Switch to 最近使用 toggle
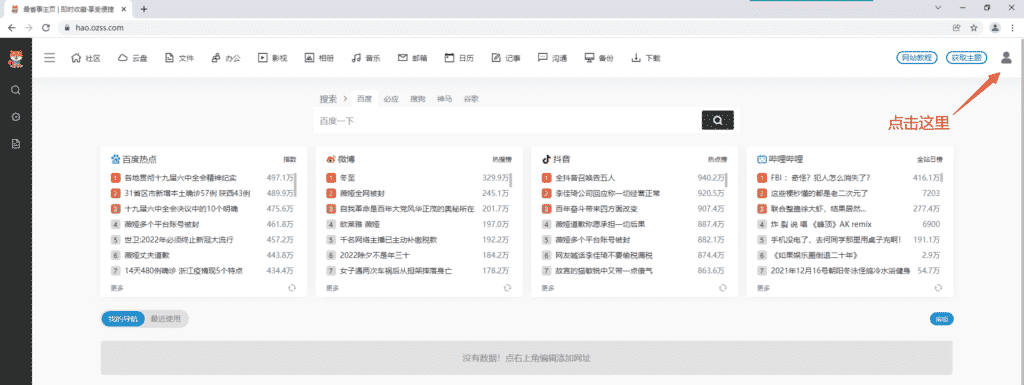Viewport: 1024px width, 385px height. click(165, 319)
